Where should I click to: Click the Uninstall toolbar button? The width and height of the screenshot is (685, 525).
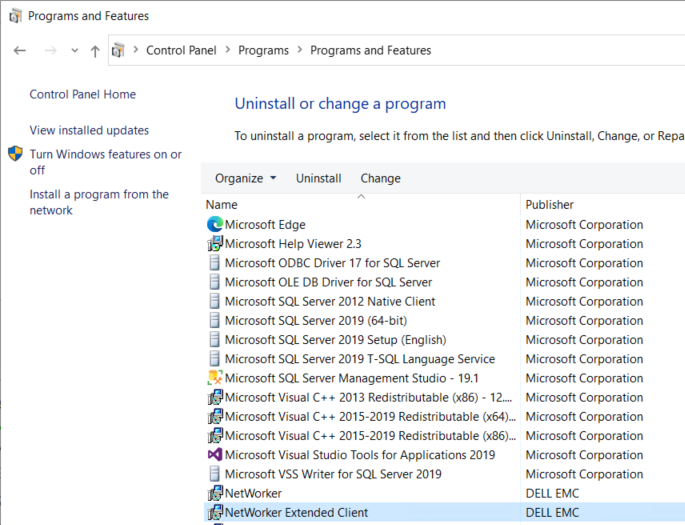click(318, 179)
